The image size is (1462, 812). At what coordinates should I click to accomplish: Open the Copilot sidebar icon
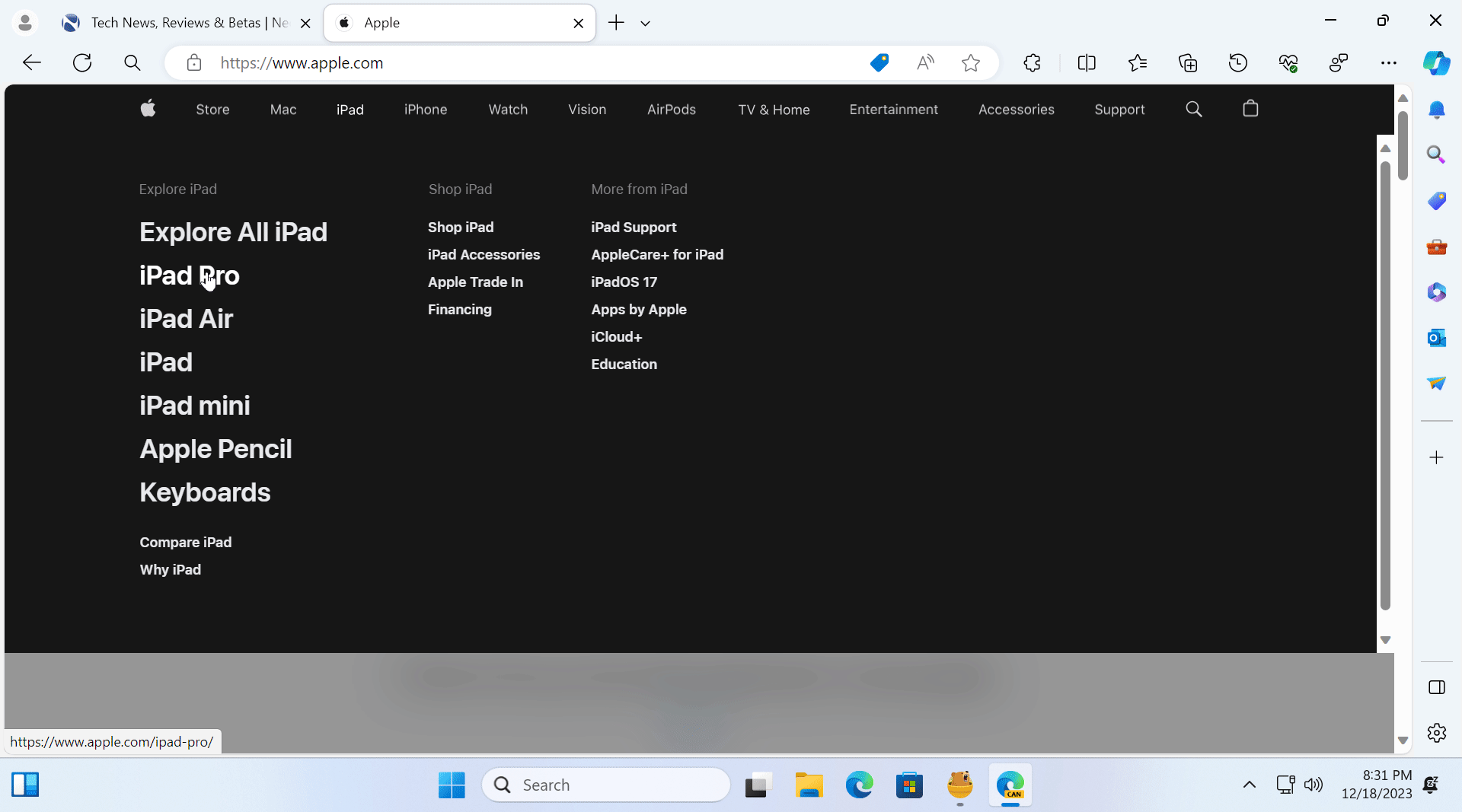(x=1437, y=62)
